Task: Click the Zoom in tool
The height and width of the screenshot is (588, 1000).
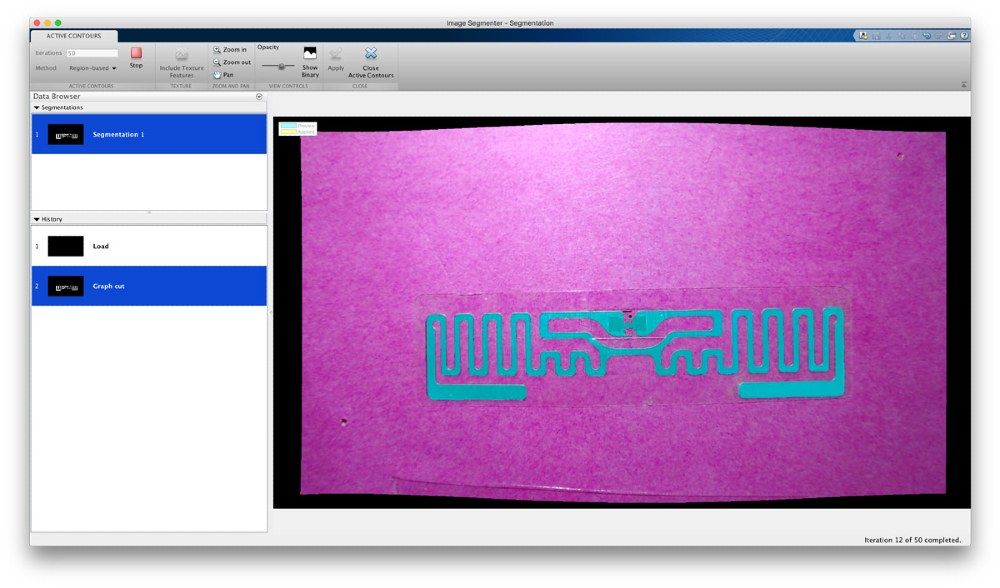Action: pyautogui.click(x=230, y=50)
